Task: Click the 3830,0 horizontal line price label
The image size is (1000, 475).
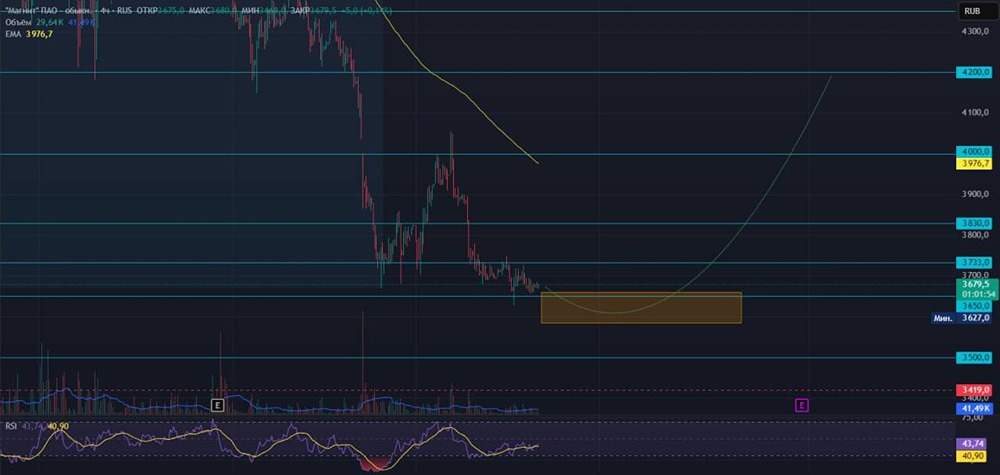Action: [974, 223]
